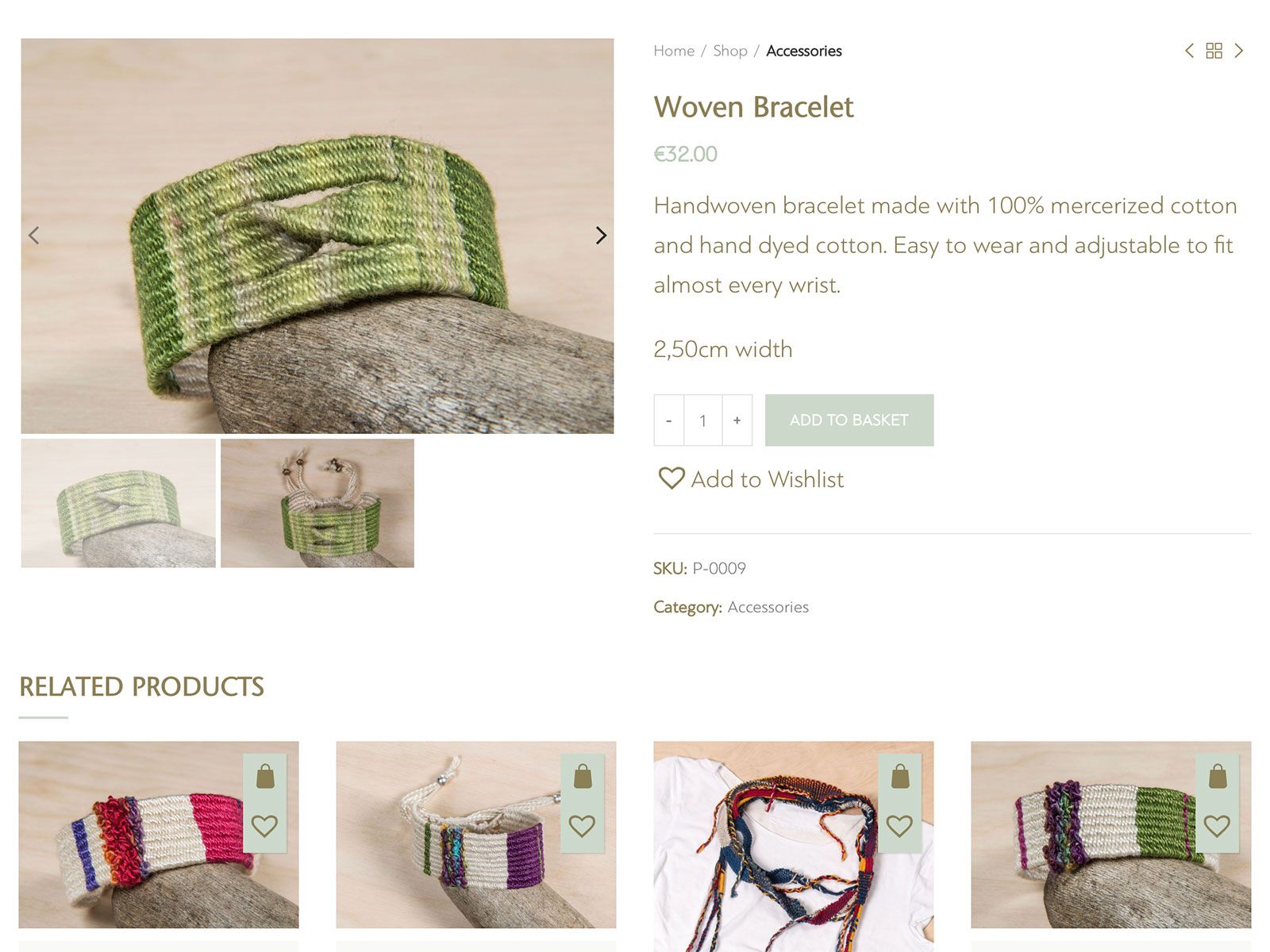The height and width of the screenshot is (952, 1270).
Task: Open the Home breadcrumb link
Action: [x=674, y=51]
